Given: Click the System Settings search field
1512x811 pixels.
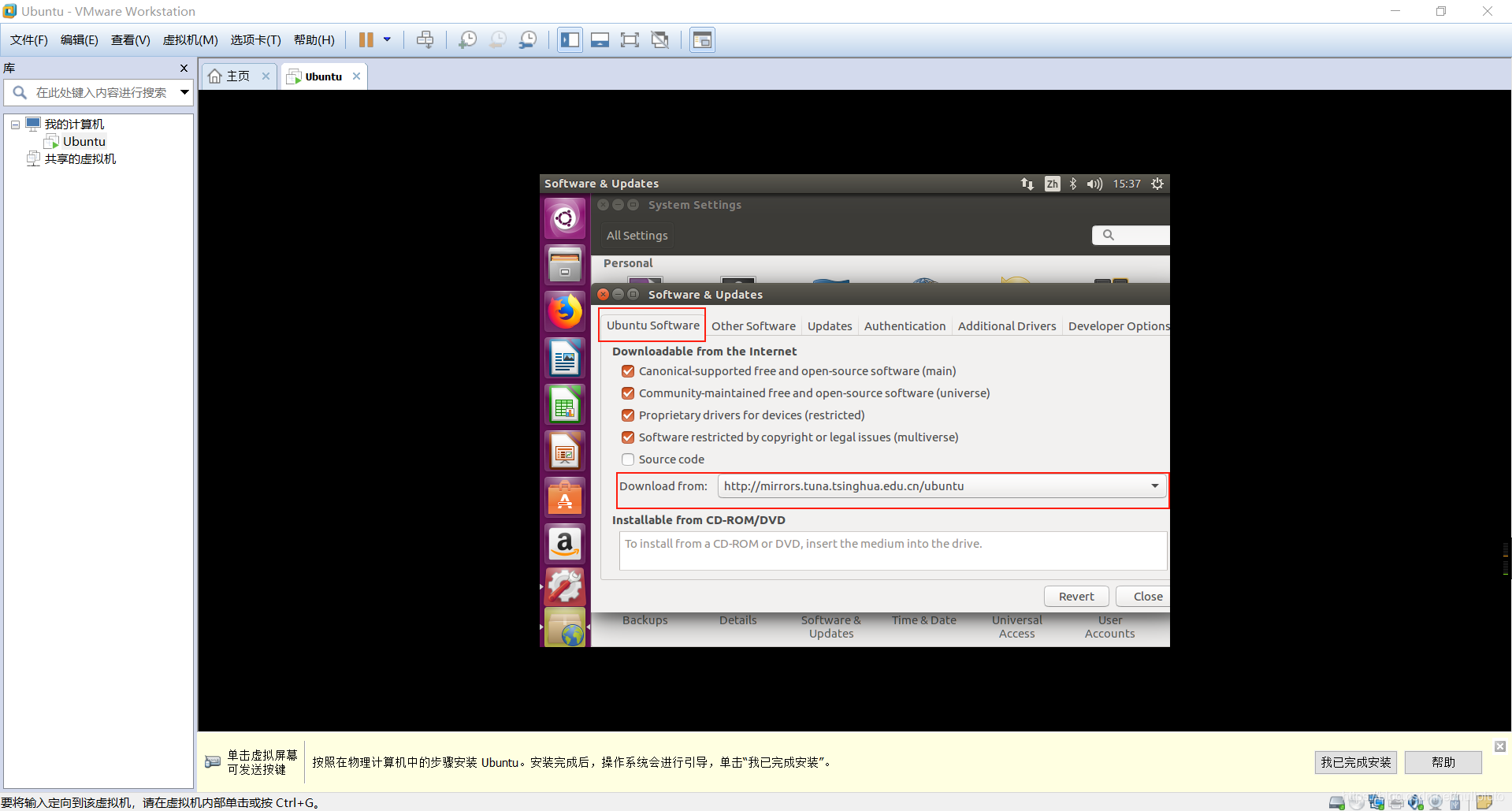Looking at the screenshot, I should pos(1131,235).
